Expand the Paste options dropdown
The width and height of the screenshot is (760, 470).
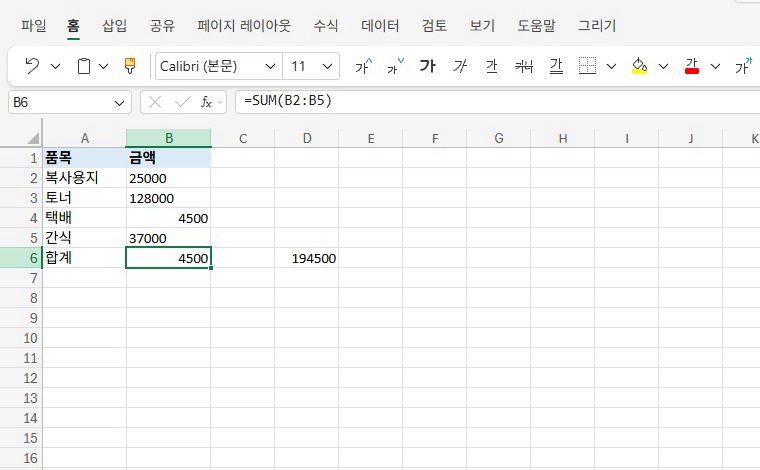[x=103, y=66]
